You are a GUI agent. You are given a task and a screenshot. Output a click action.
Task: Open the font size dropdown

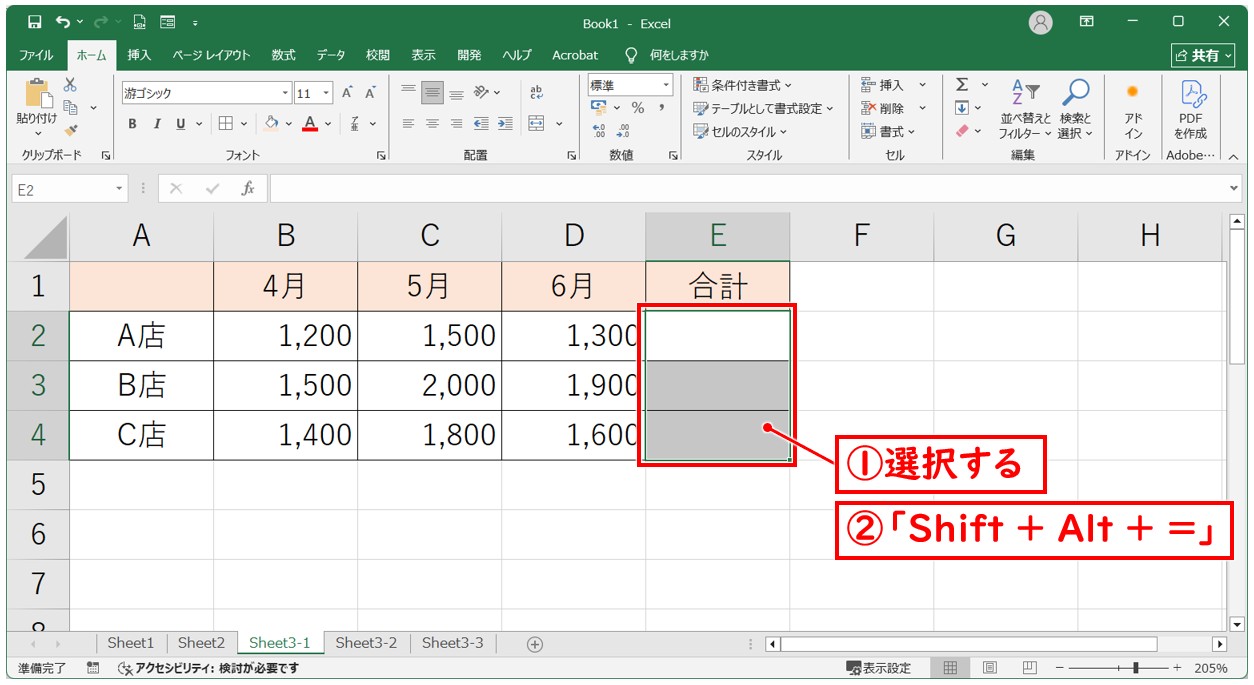click(328, 93)
